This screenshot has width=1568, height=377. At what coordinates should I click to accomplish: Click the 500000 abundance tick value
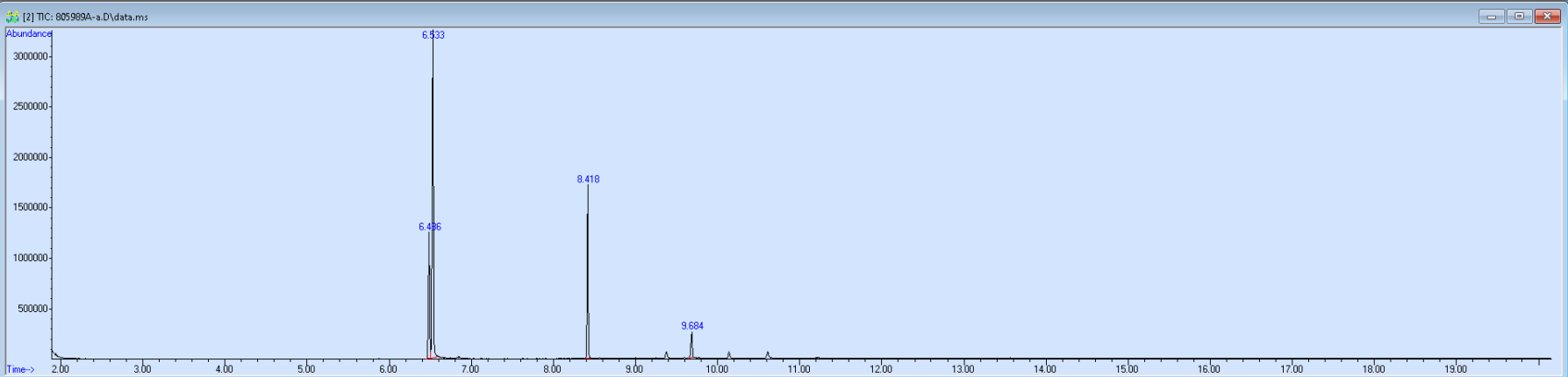coord(32,309)
